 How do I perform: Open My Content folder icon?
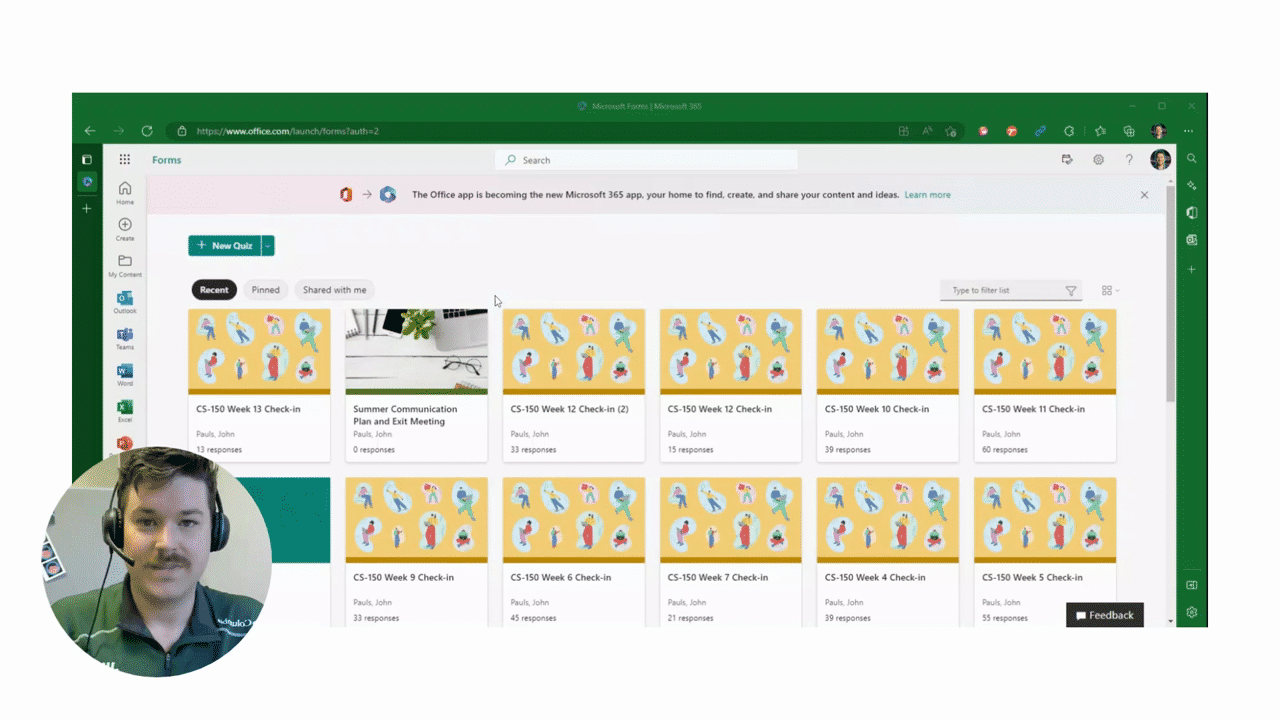click(x=125, y=264)
